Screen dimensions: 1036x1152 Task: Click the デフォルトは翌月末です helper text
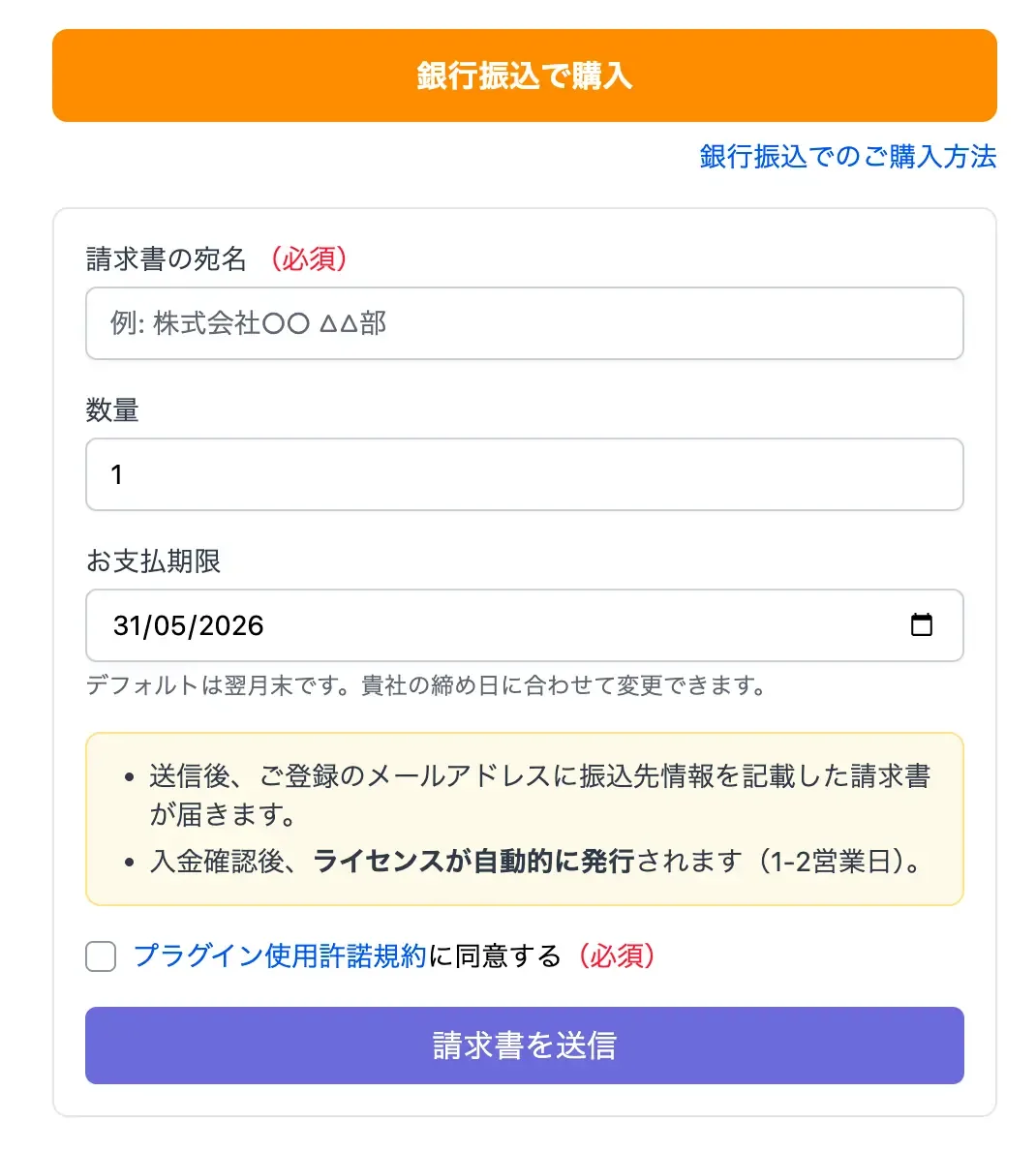(426, 686)
